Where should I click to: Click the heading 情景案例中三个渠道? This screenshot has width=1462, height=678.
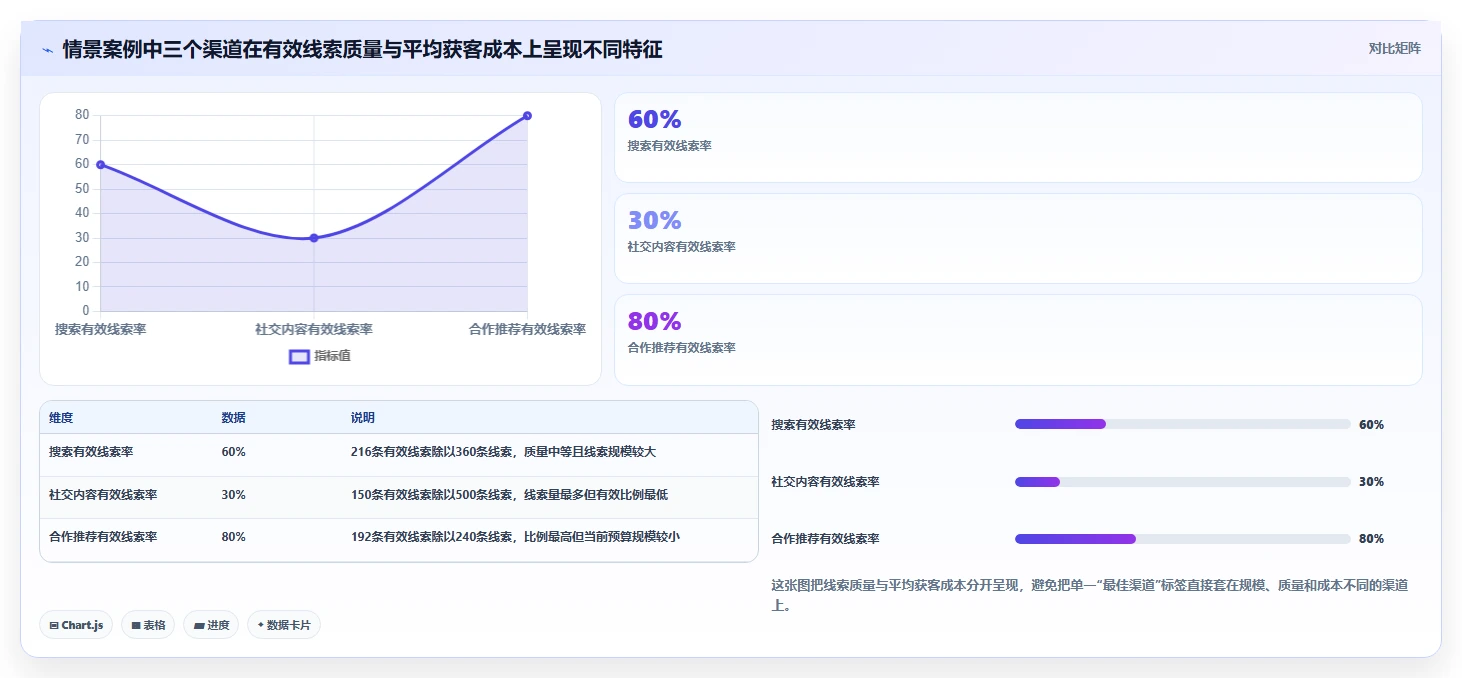(362, 49)
